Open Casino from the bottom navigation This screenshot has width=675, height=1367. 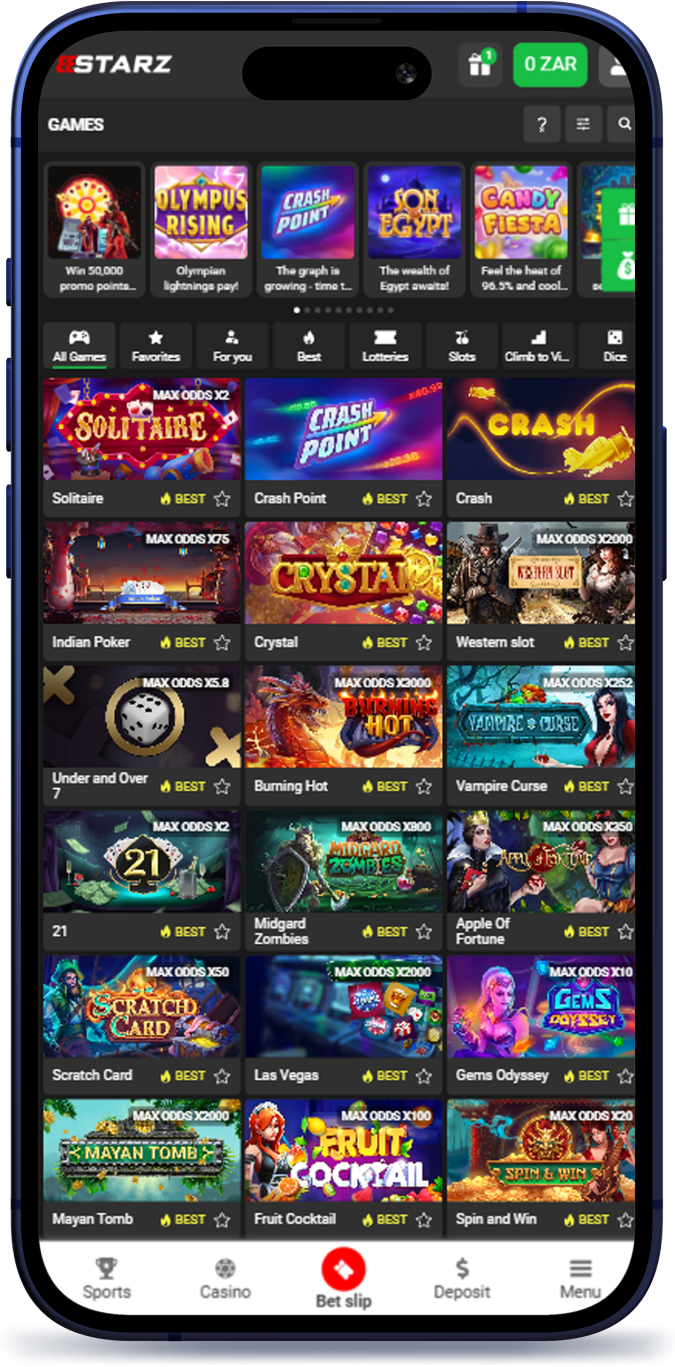(225, 1279)
